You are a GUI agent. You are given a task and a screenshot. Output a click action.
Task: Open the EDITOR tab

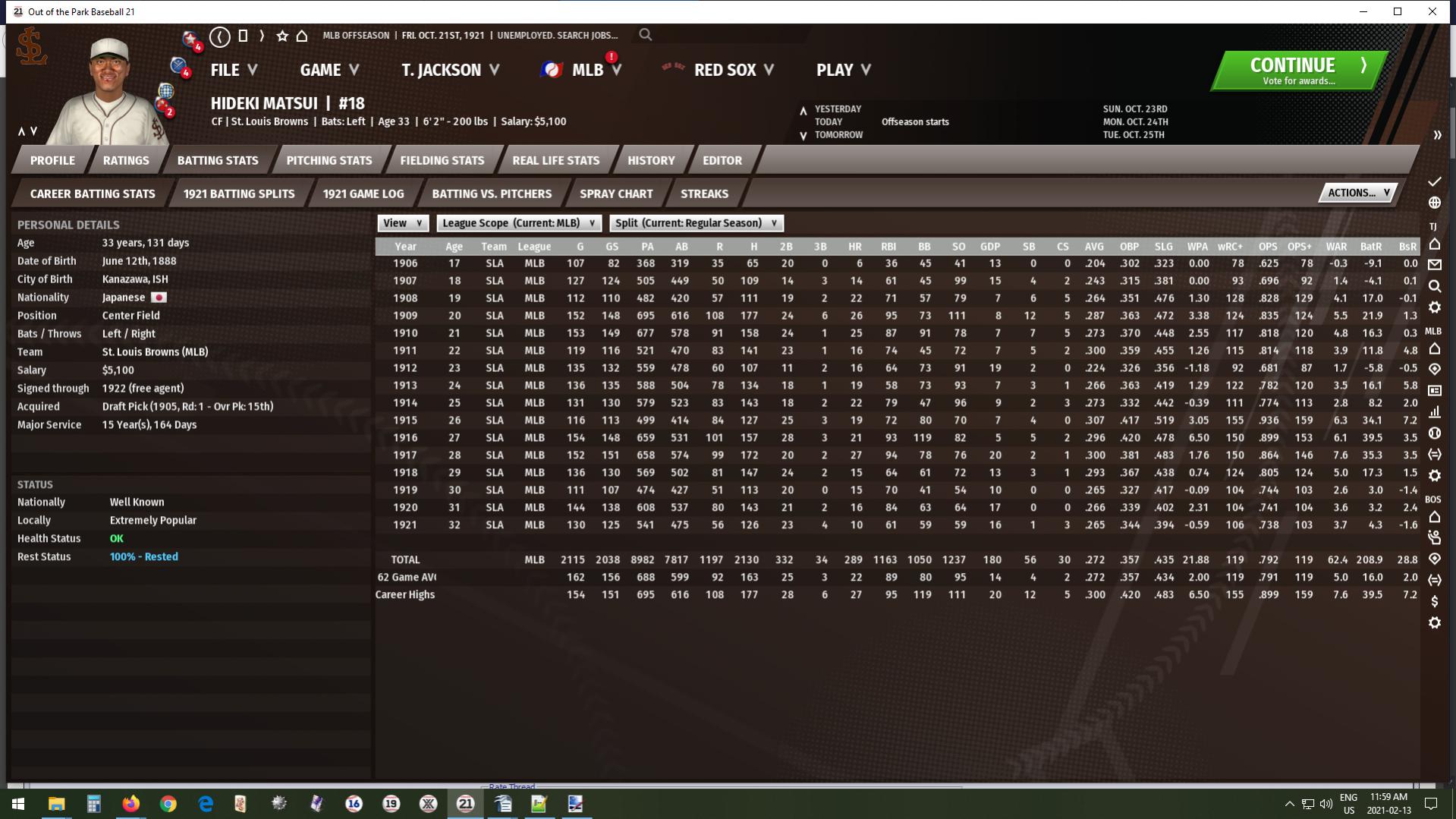tap(722, 160)
